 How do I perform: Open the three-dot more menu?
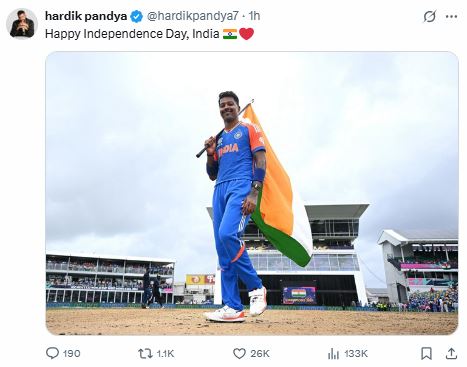(x=451, y=16)
